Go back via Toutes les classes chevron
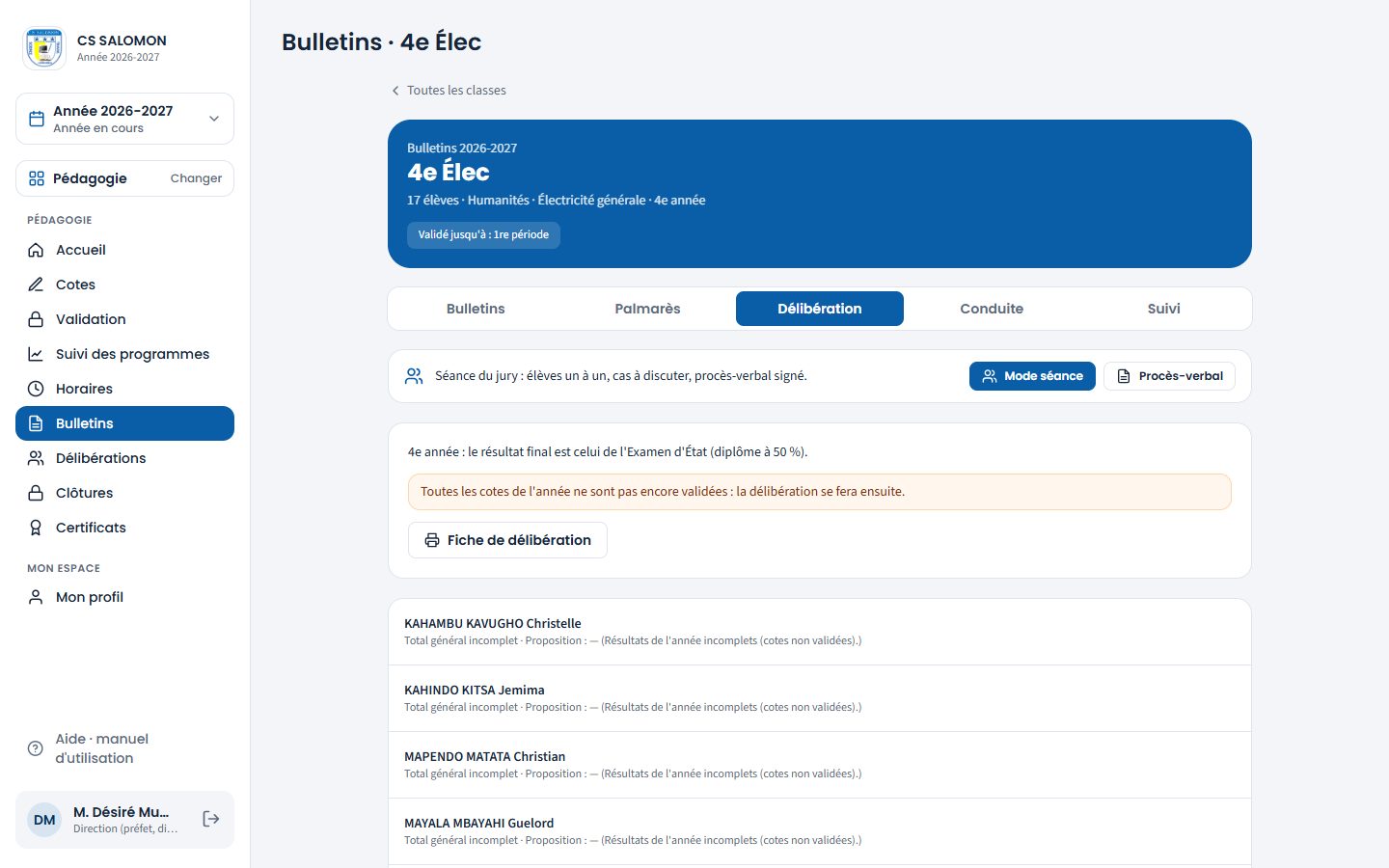 point(395,91)
